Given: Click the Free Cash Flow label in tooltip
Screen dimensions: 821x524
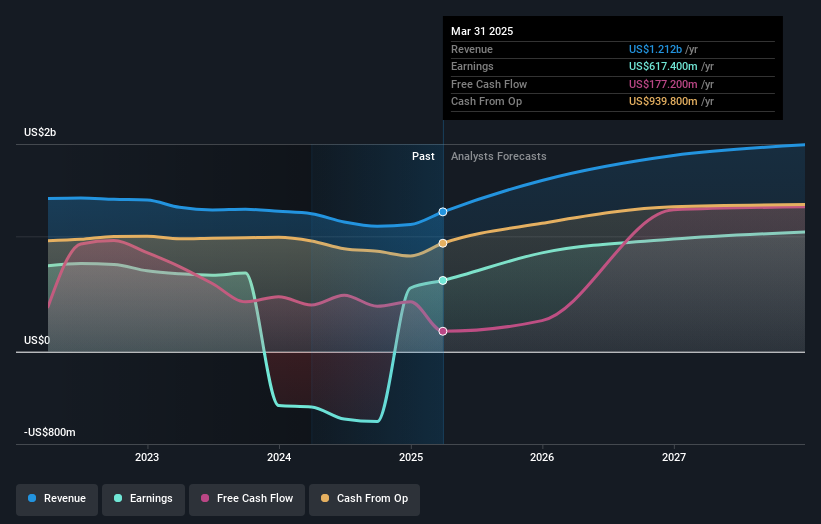Looking at the screenshot, I should point(489,84).
